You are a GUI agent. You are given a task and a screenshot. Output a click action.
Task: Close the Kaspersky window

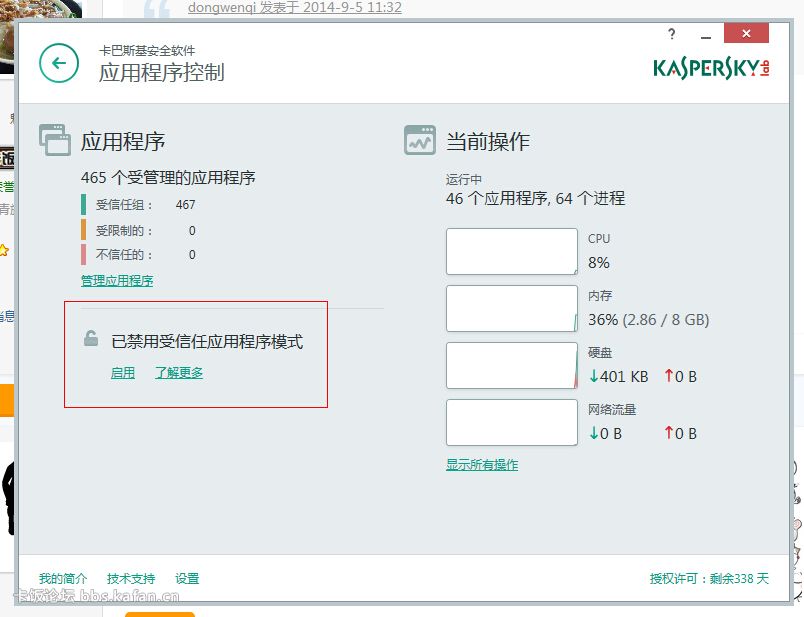[x=746, y=33]
